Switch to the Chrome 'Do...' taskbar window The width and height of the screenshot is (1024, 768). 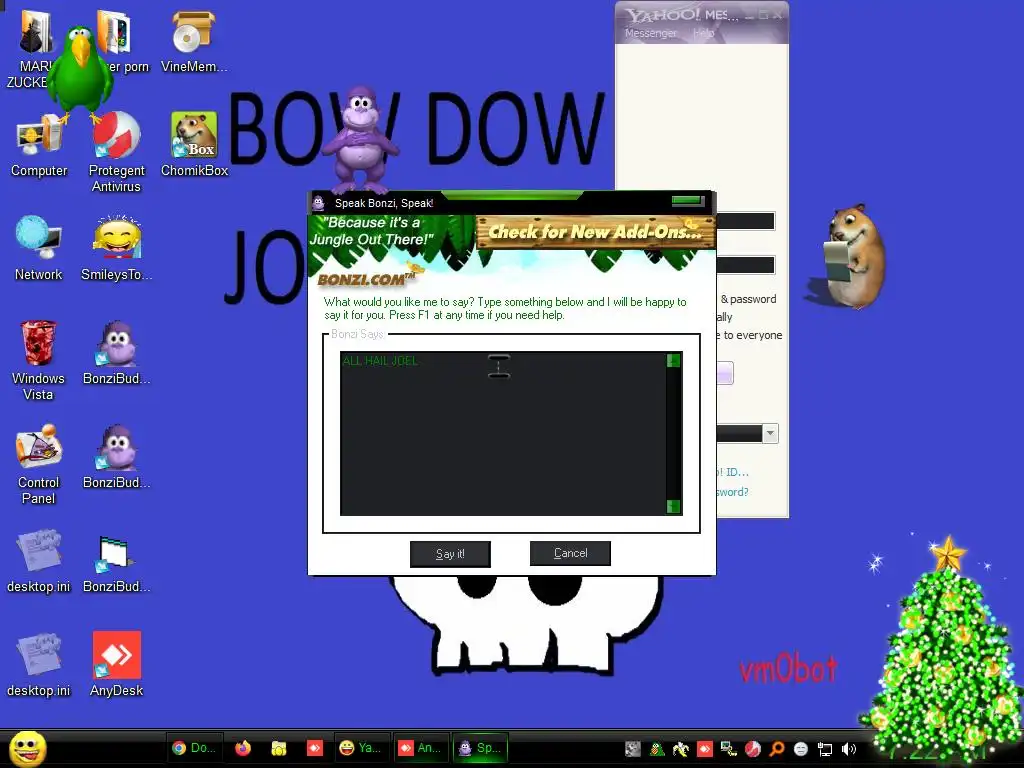tap(194, 748)
